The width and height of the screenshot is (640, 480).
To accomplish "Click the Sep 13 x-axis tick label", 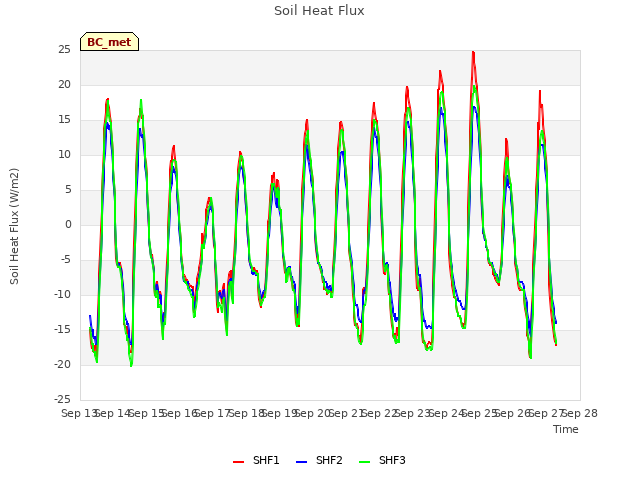I will [80, 413].
